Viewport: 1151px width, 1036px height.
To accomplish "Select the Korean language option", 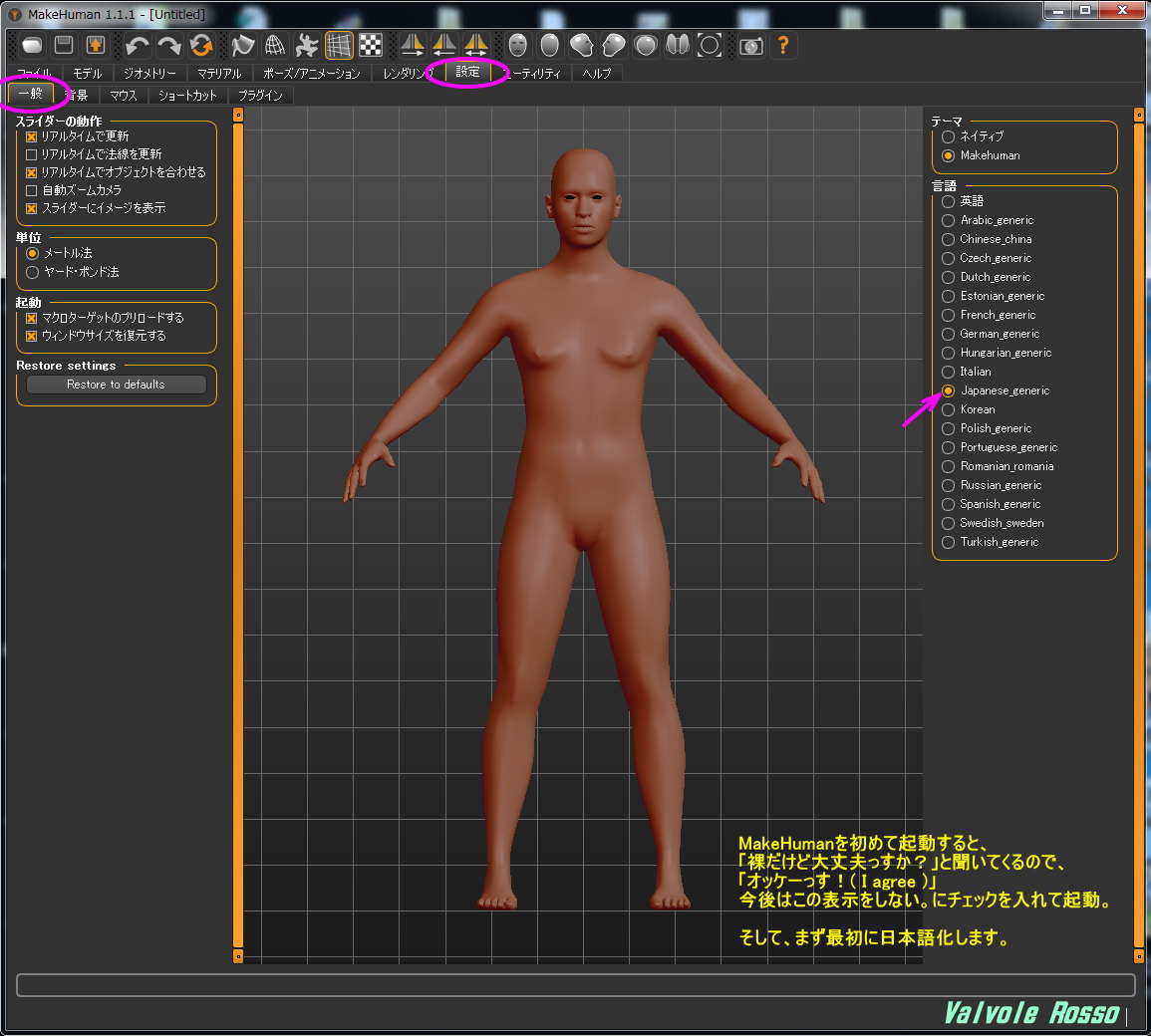I will point(948,409).
